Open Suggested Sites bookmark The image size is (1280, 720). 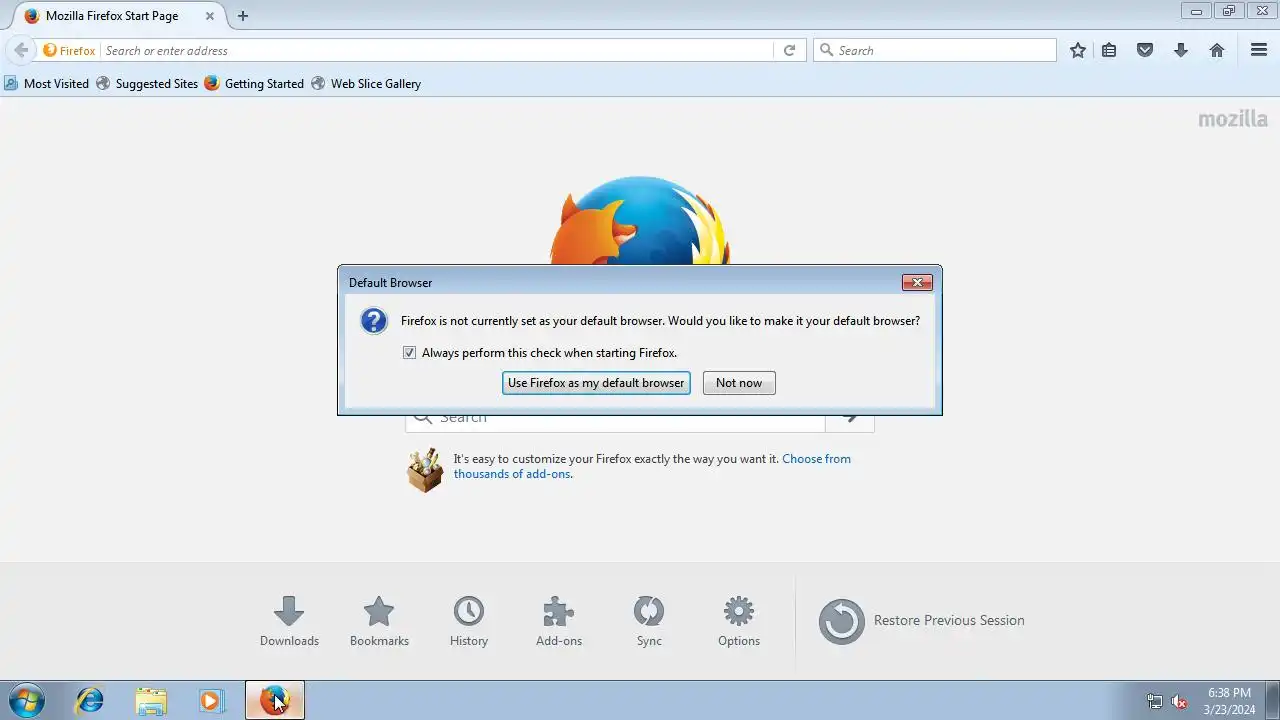tap(147, 83)
